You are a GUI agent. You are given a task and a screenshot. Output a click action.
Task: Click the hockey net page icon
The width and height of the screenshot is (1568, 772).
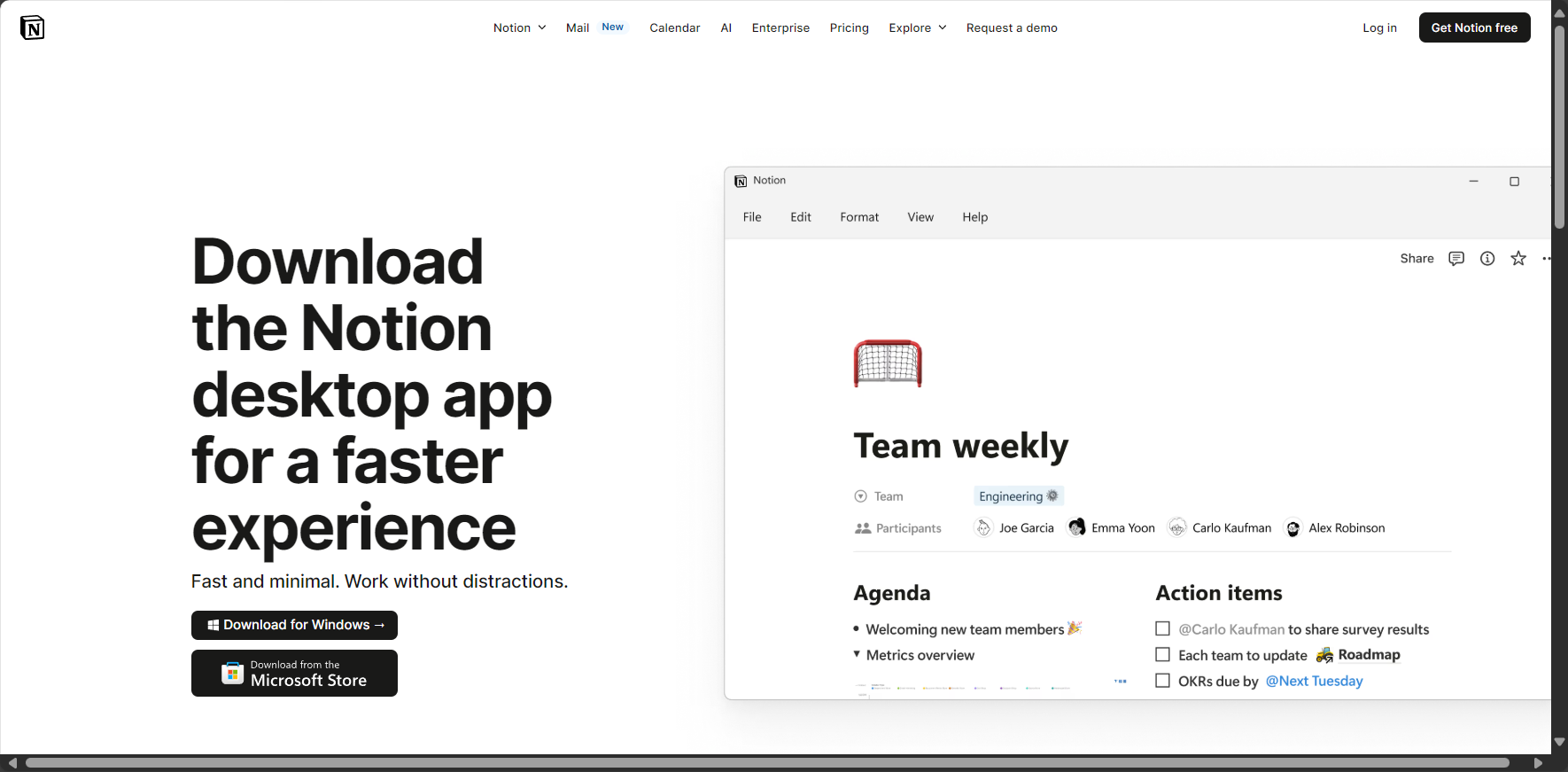click(x=888, y=363)
